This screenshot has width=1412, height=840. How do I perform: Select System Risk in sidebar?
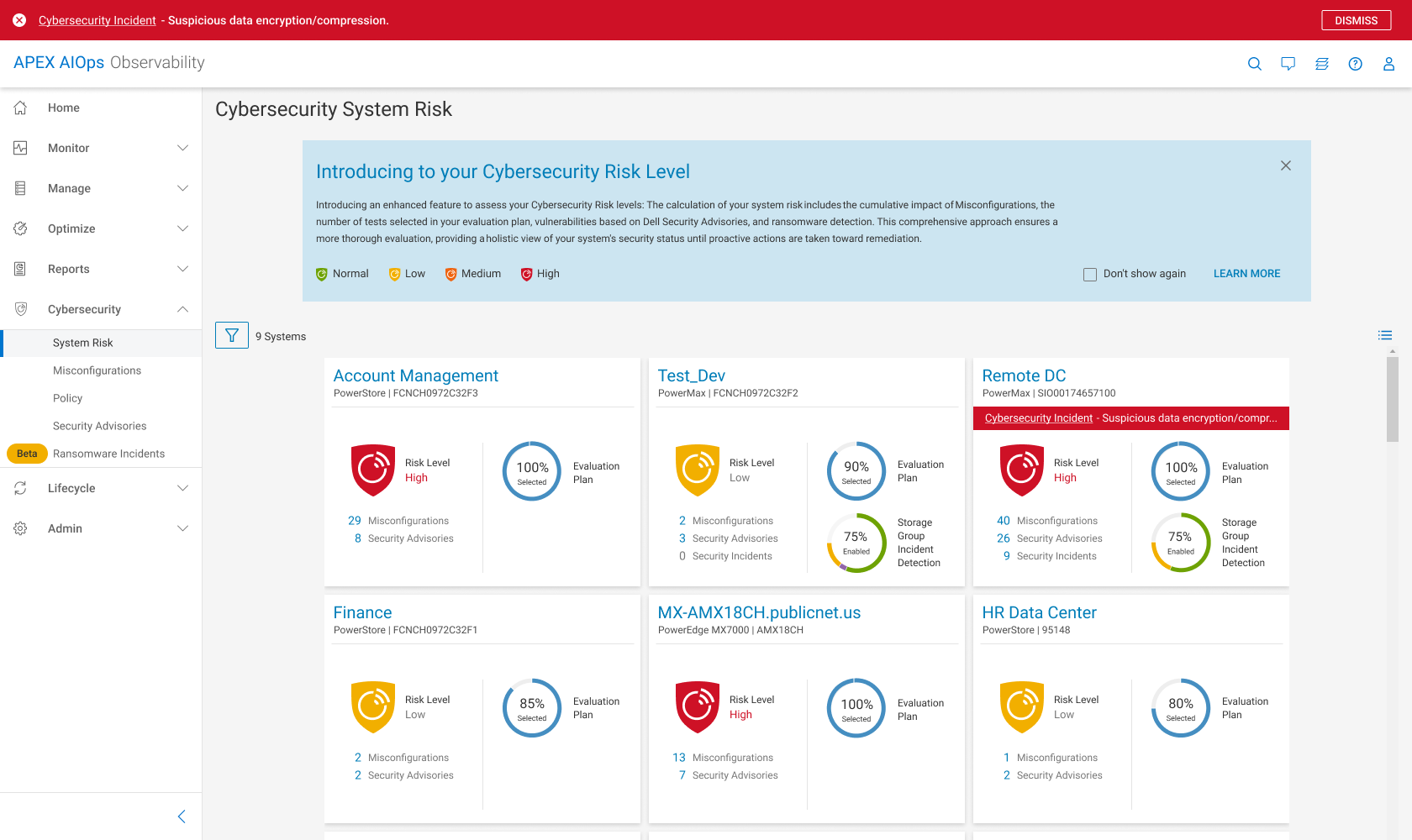click(101, 343)
